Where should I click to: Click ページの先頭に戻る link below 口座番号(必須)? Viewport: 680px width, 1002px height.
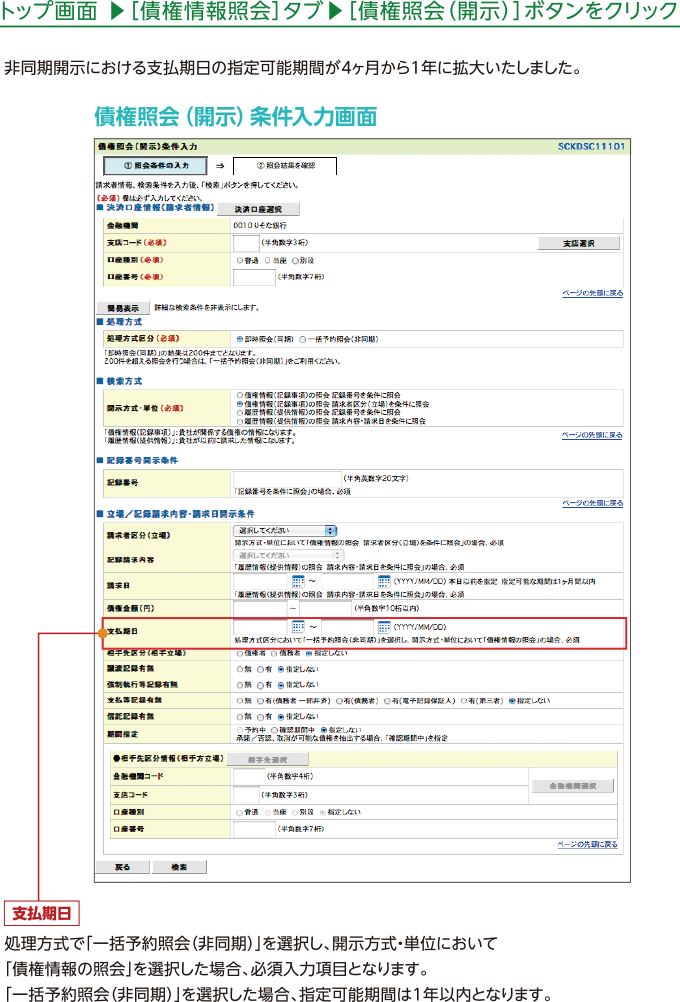592,293
